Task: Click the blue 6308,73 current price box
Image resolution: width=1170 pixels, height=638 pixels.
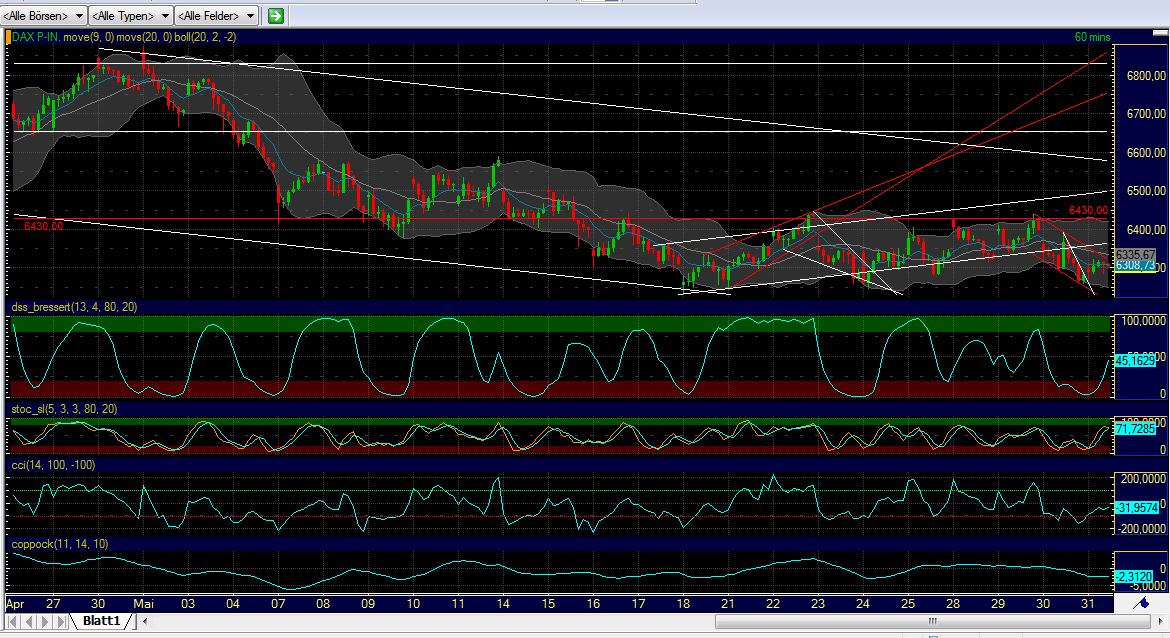Action: (x=1137, y=264)
